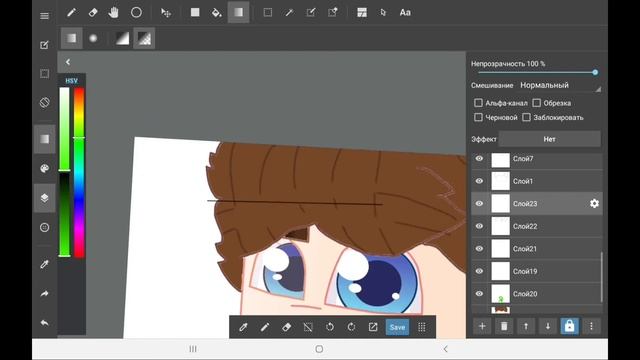The height and width of the screenshot is (360, 640).
Task: Toggle the blue lock layer button
Action: [x=569, y=326]
